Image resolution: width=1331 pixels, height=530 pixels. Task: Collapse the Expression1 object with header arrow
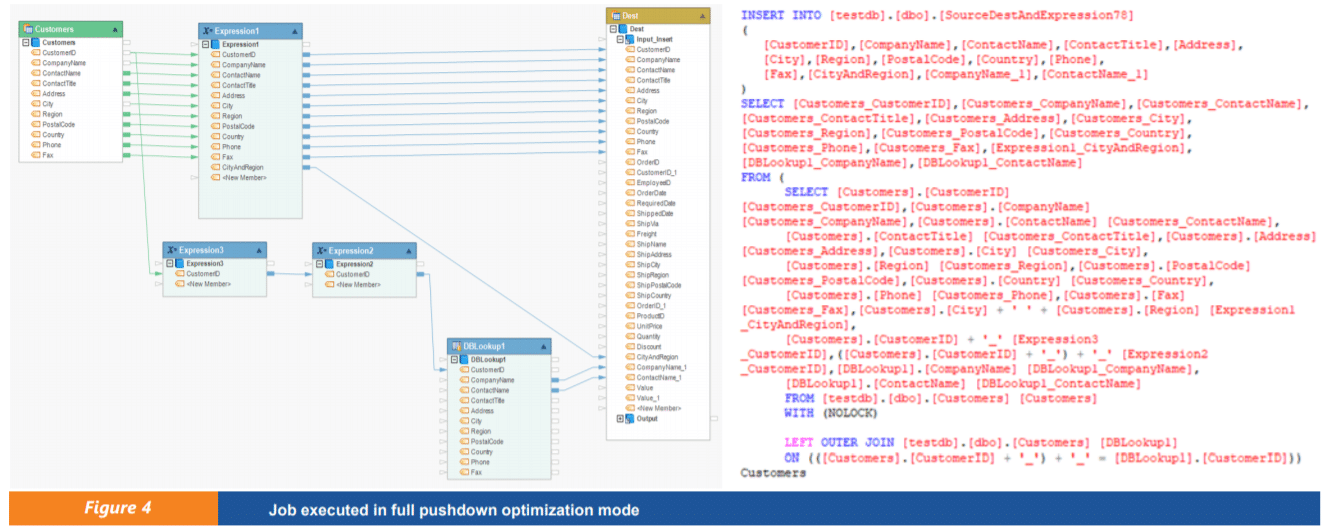point(294,32)
